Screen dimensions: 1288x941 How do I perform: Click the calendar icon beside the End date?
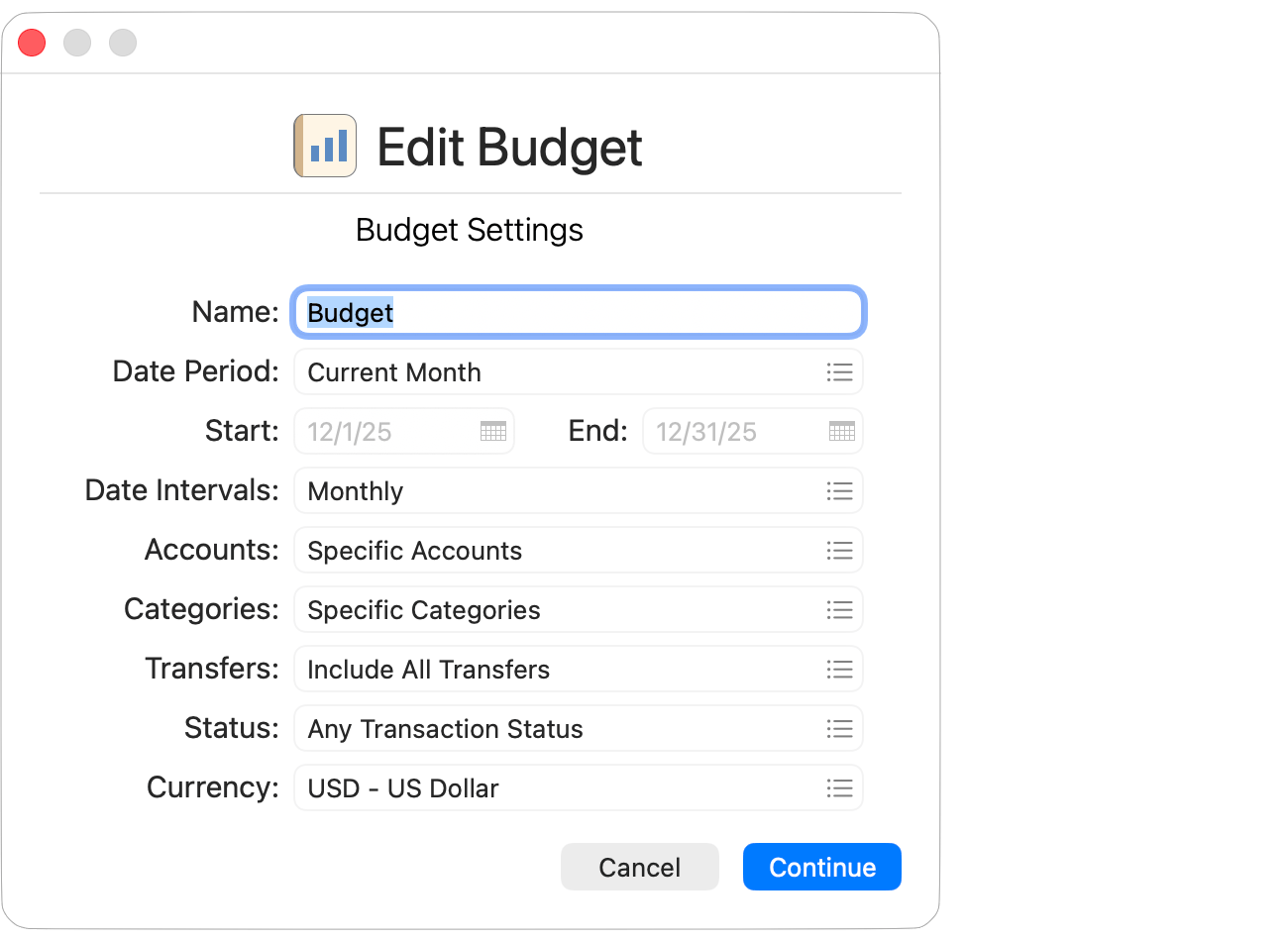click(x=841, y=431)
